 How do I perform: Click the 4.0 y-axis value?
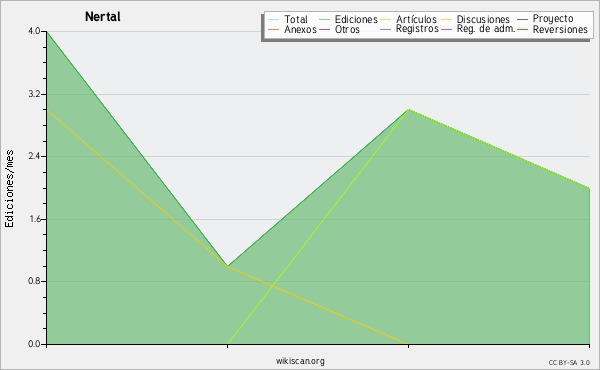34,31
